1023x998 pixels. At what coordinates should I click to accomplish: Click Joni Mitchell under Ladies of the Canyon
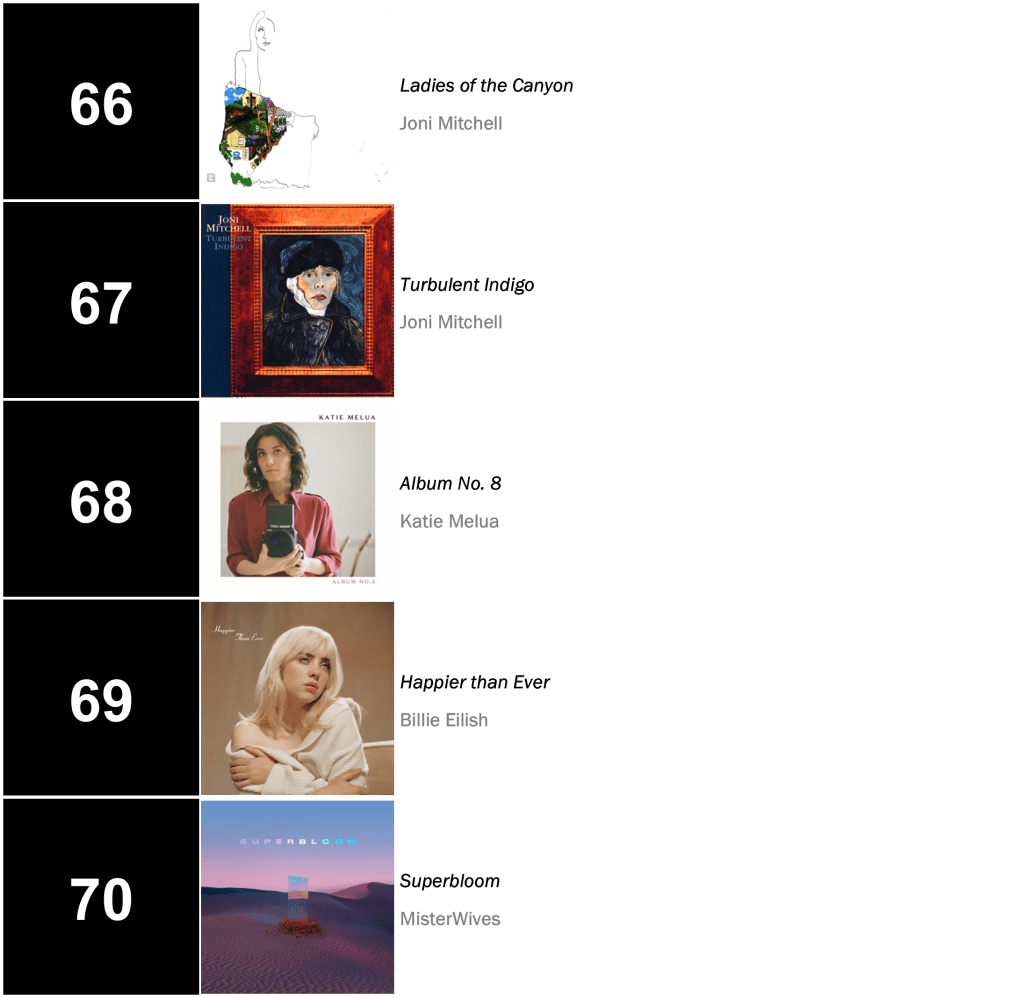(x=450, y=123)
